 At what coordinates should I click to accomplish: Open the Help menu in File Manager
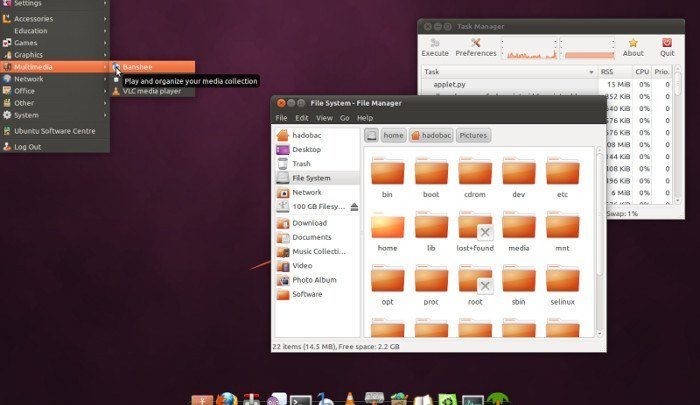pyautogui.click(x=365, y=118)
